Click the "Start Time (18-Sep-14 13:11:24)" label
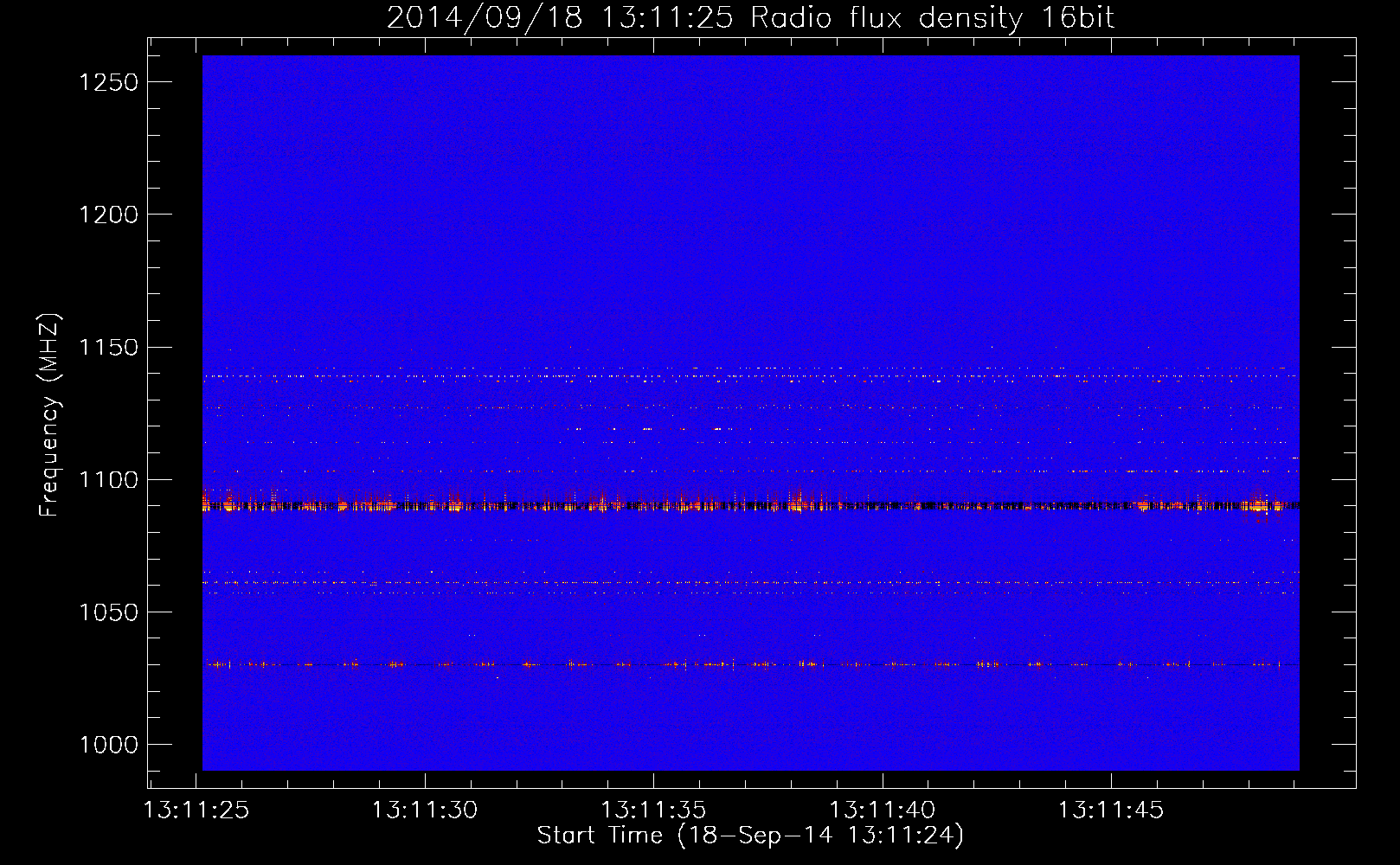This screenshot has width=1400, height=865. click(750, 836)
